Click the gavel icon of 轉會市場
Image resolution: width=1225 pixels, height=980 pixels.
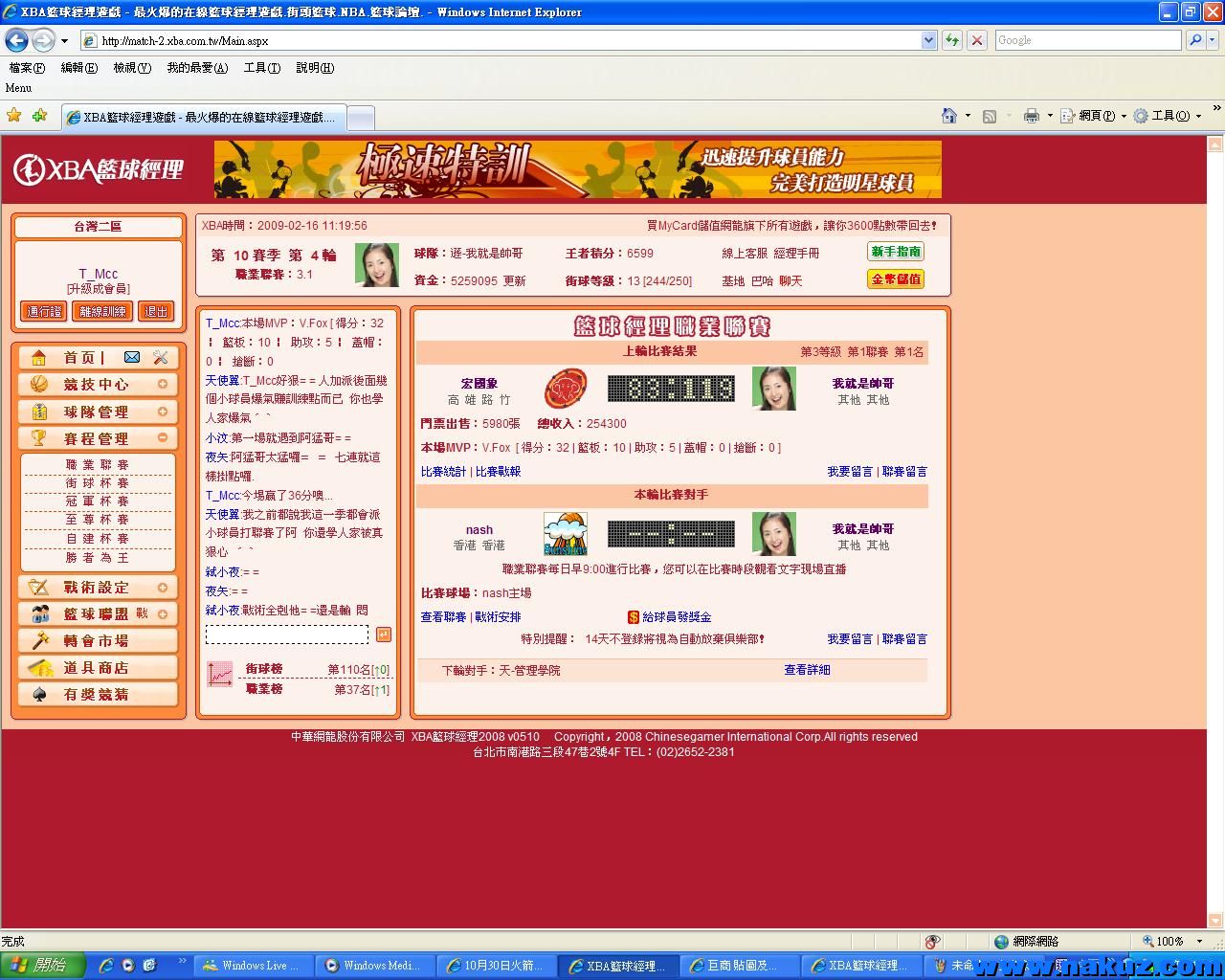pyautogui.click(x=39, y=640)
